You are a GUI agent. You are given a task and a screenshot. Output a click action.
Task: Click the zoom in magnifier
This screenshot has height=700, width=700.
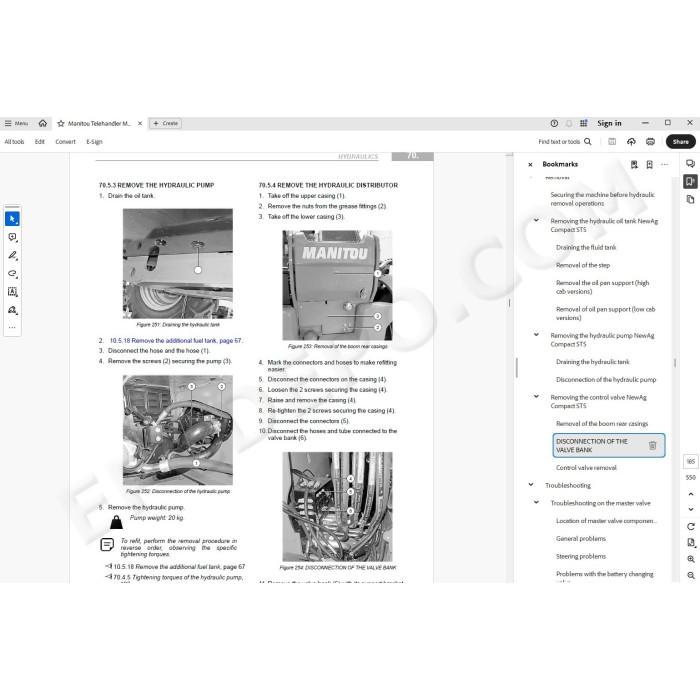click(x=691, y=559)
